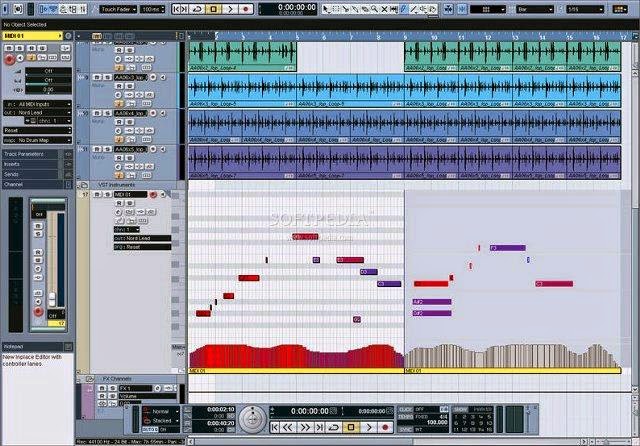Screen dimensions: 640x446
Task: Select the Object Selection arrow tool
Action: tap(325, 9)
